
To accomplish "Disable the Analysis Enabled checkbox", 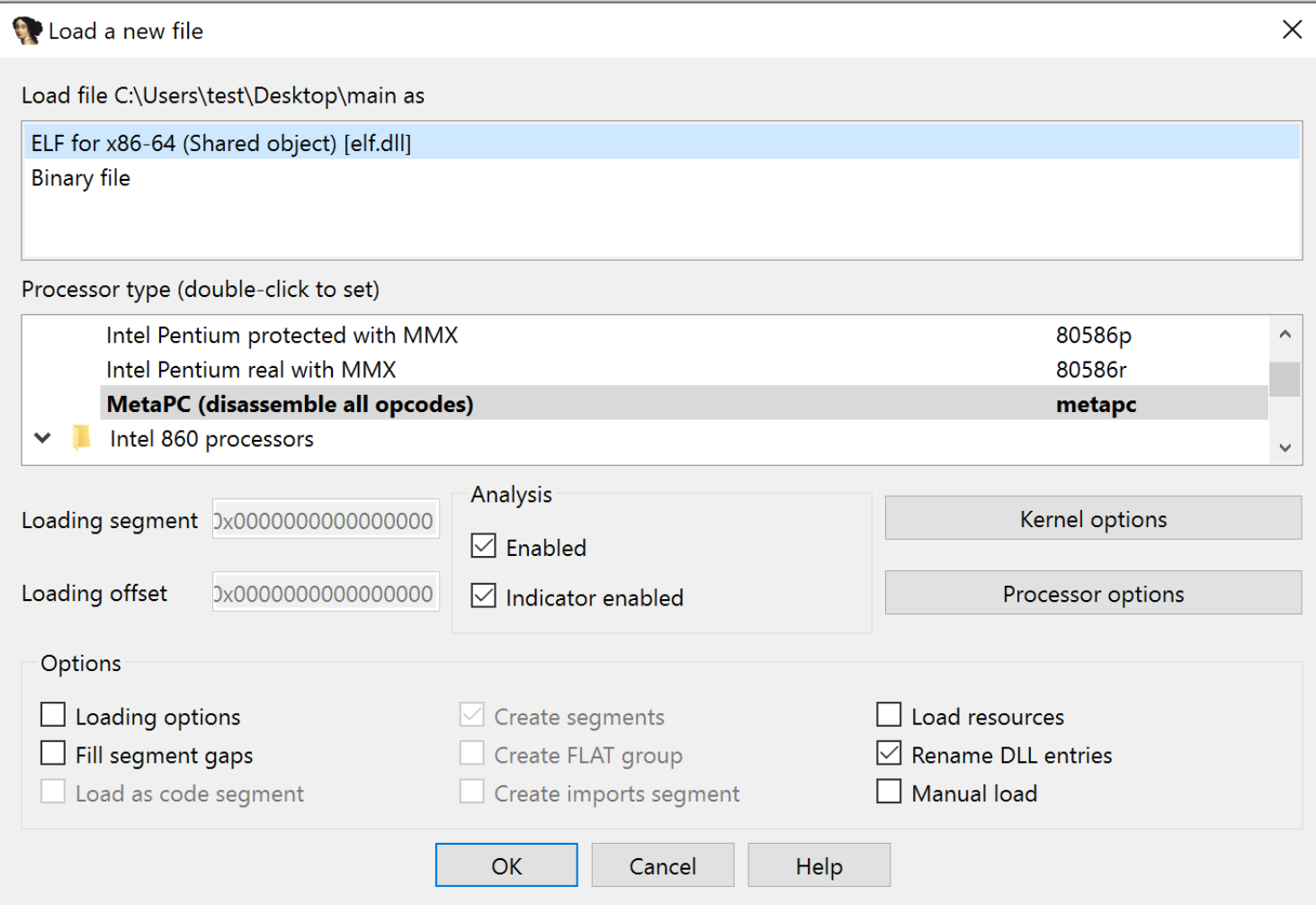I will pos(484,546).
